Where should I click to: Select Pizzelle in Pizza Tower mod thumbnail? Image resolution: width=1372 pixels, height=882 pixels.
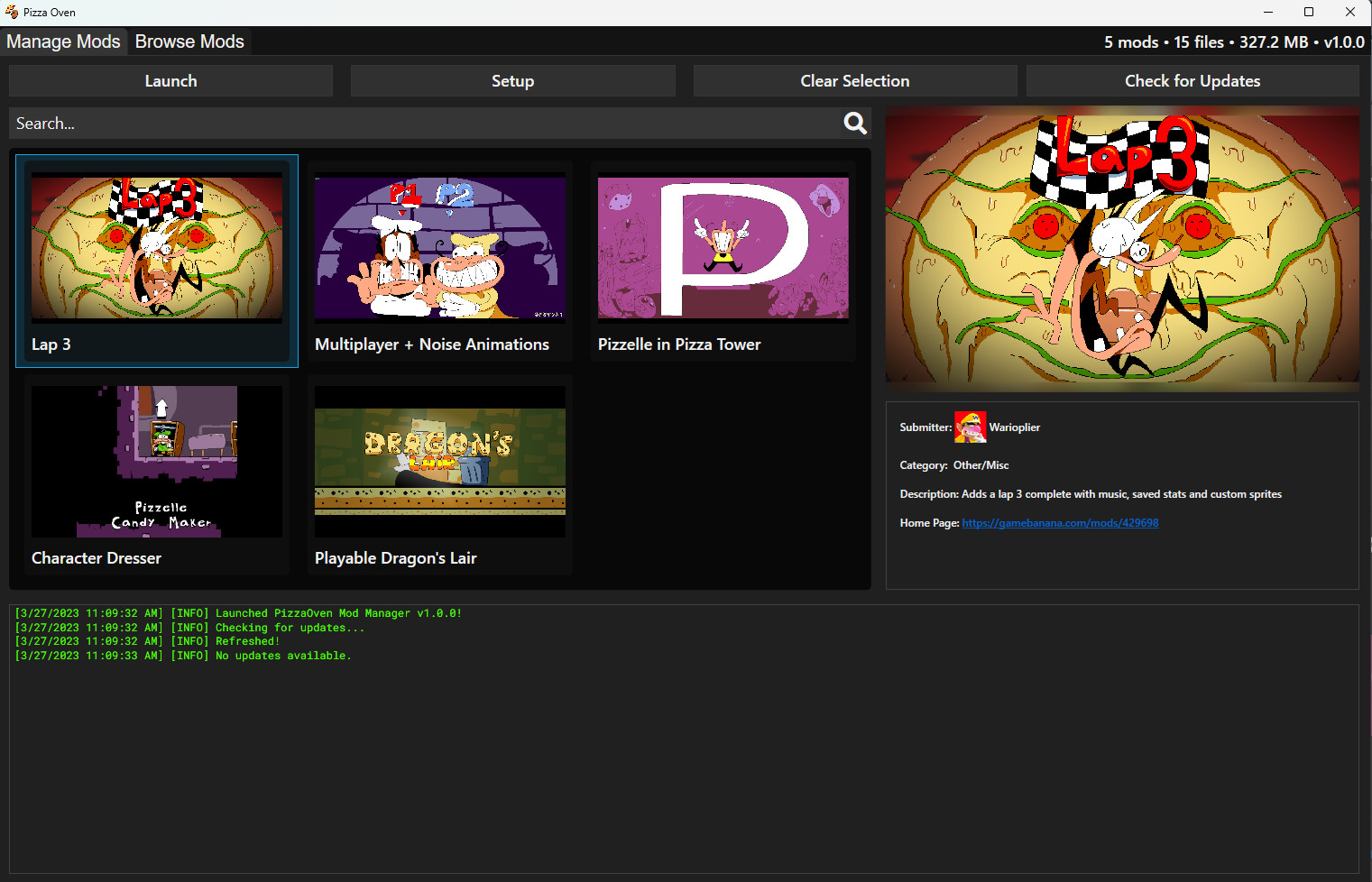pos(723,248)
